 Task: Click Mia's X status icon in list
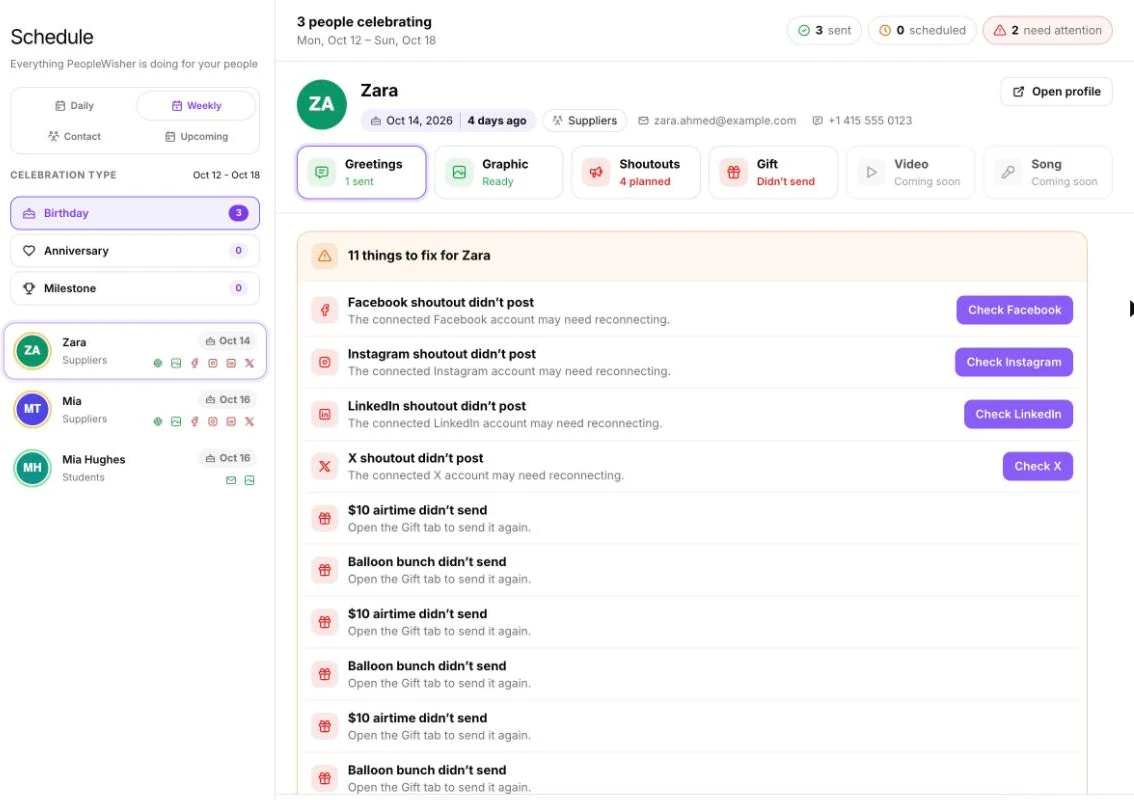click(250, 422)
